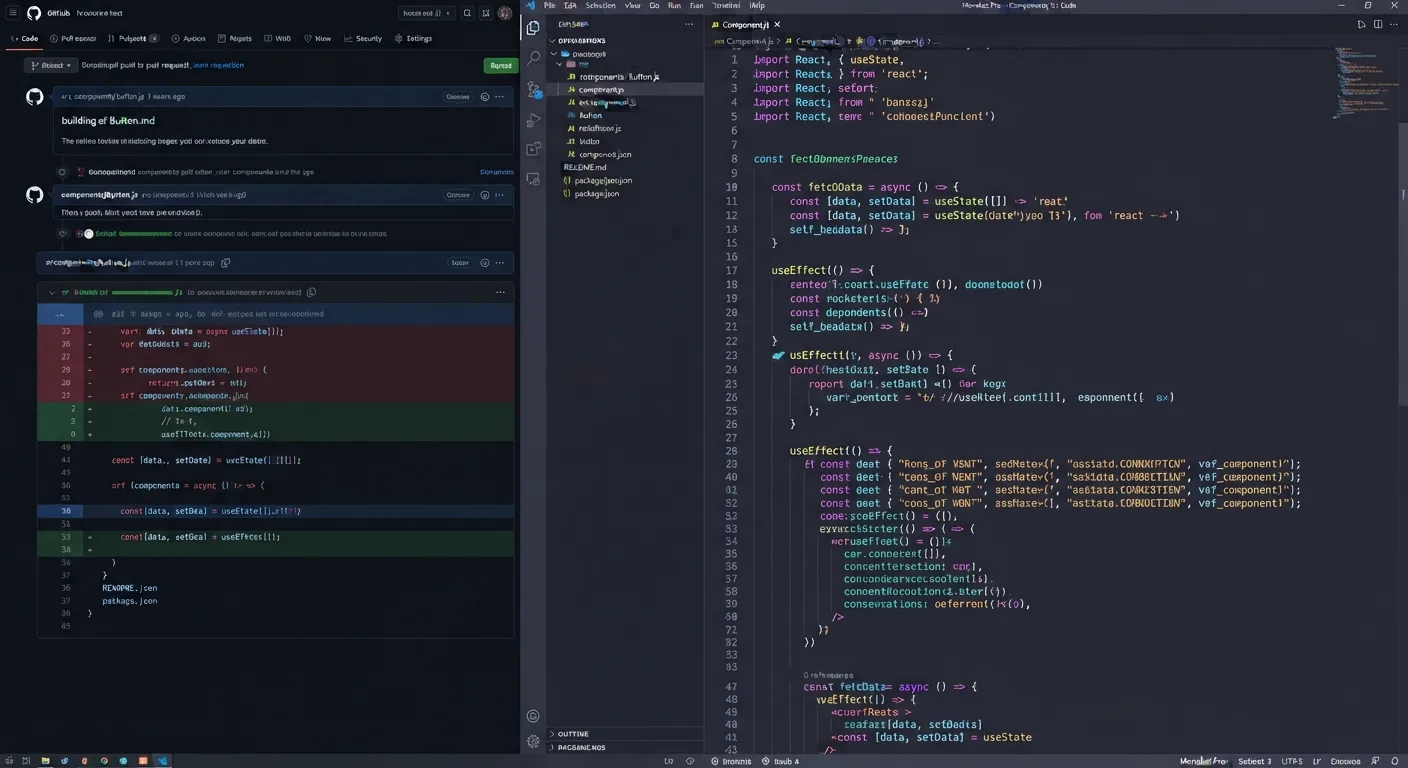
Task: Click the emoji reaction icon on first comment
Action: (485, 97)
